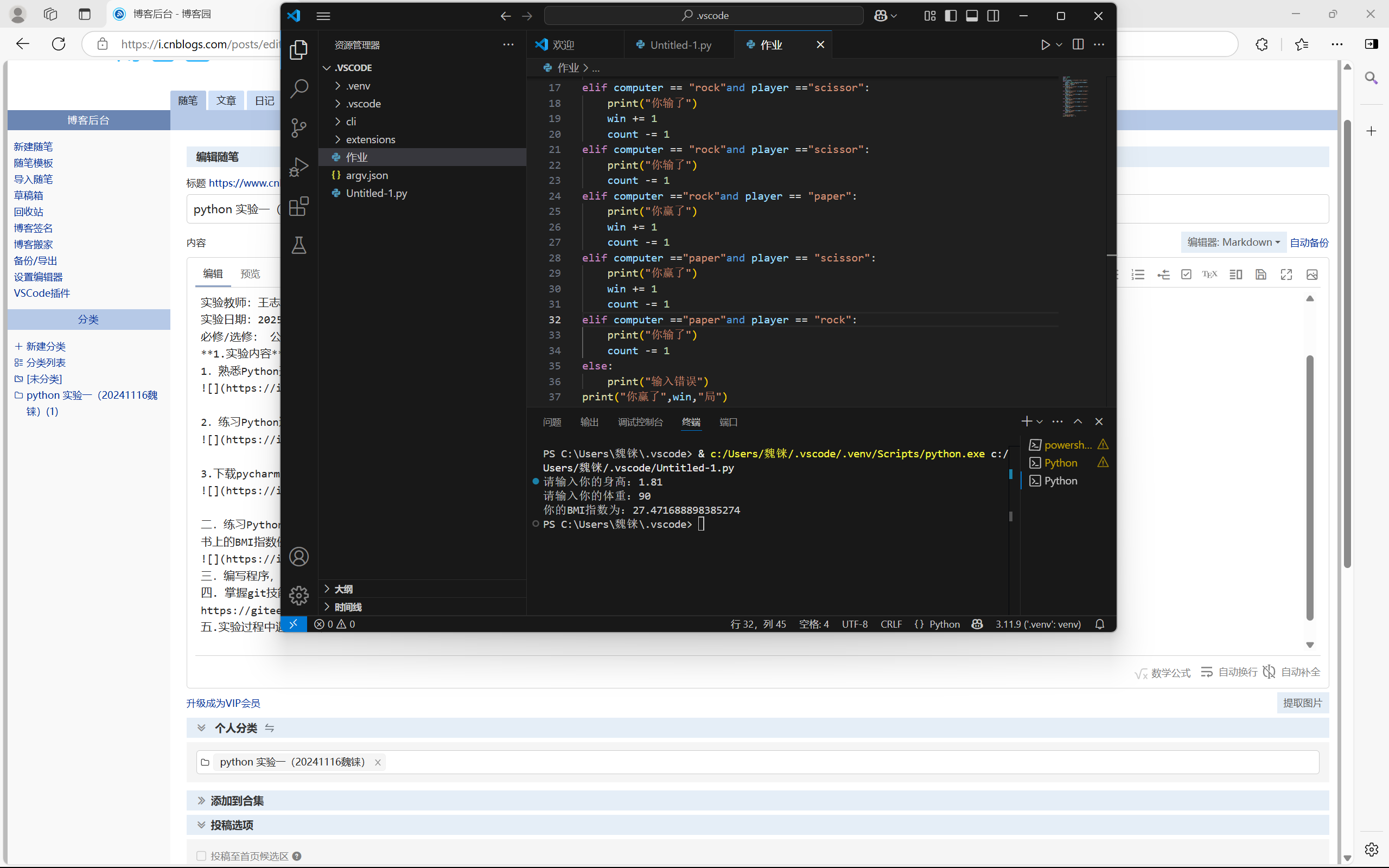Open 升级成为VIP会员 link
This screenshot has width=1389, height=868.
coord(224,703)
